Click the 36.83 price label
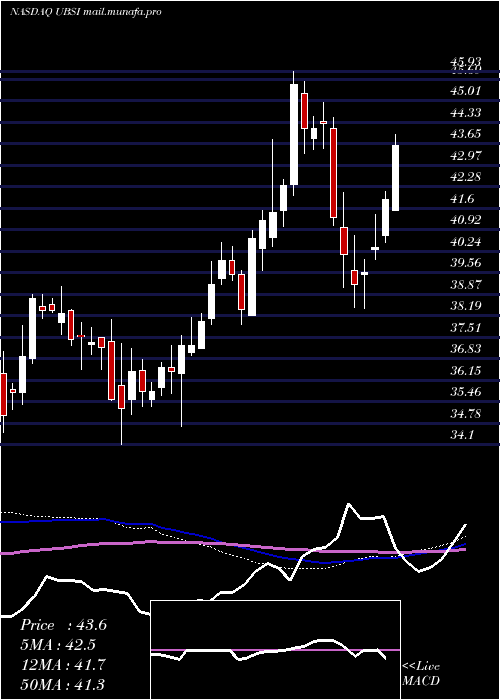Screen dimensions: 500x700 click(x=465, y=349)
